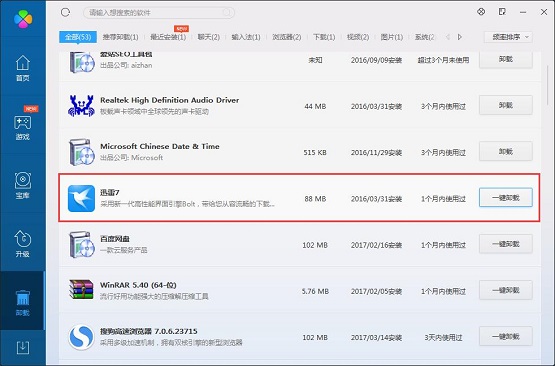Viewport: 555px width, 366px height.
Task: Open the download manager icon in sidebar
Action: point(23,348)
